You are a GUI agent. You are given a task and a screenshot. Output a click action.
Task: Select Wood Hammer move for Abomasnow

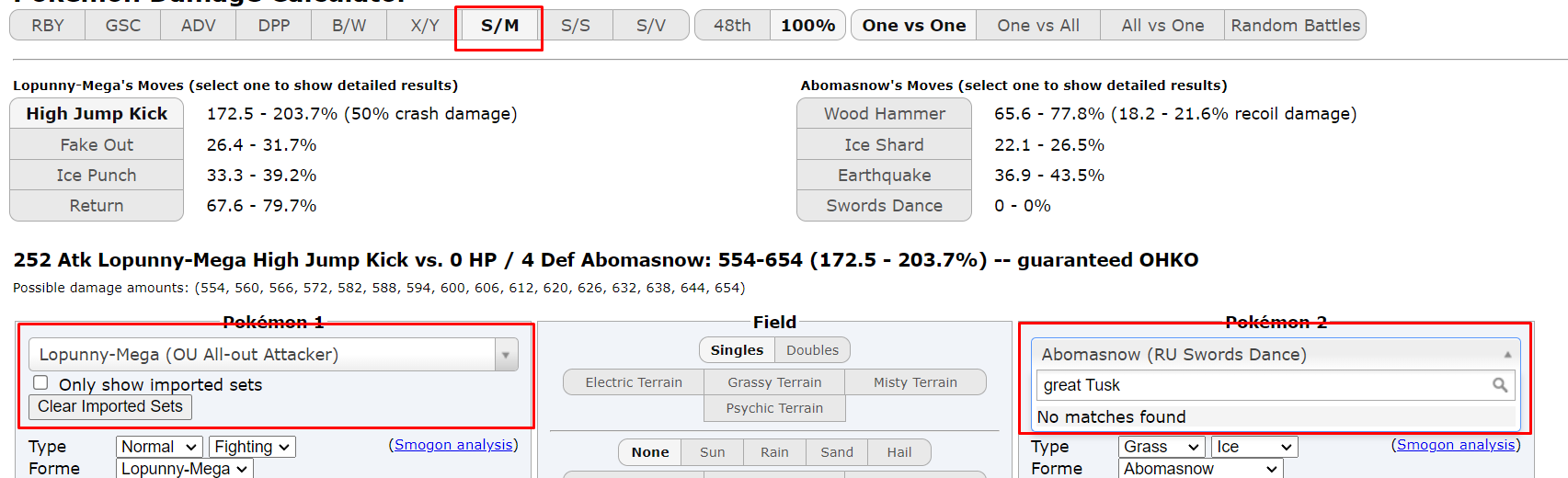884,114
